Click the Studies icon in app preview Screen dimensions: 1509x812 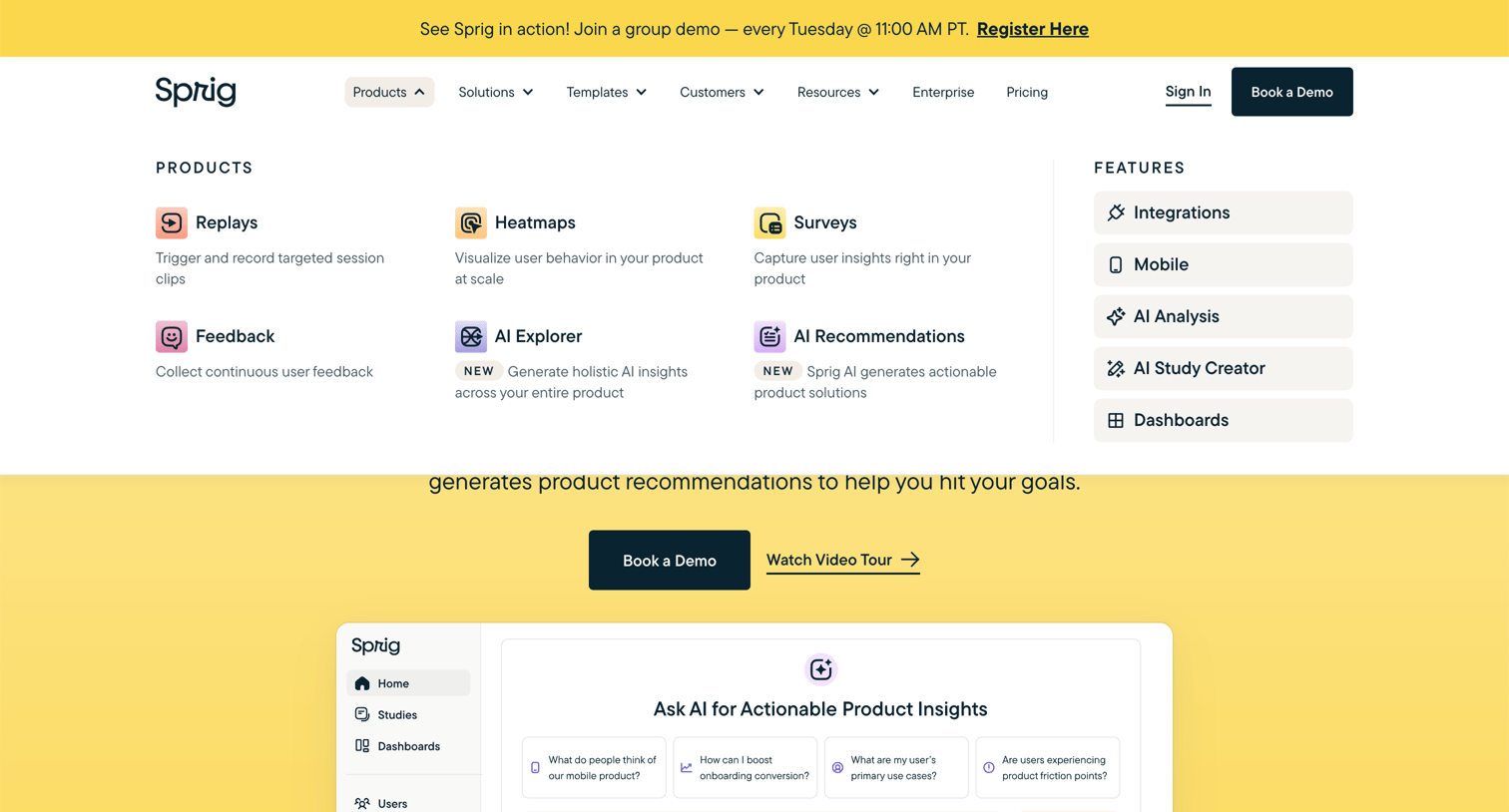click(x=362, y=714)
